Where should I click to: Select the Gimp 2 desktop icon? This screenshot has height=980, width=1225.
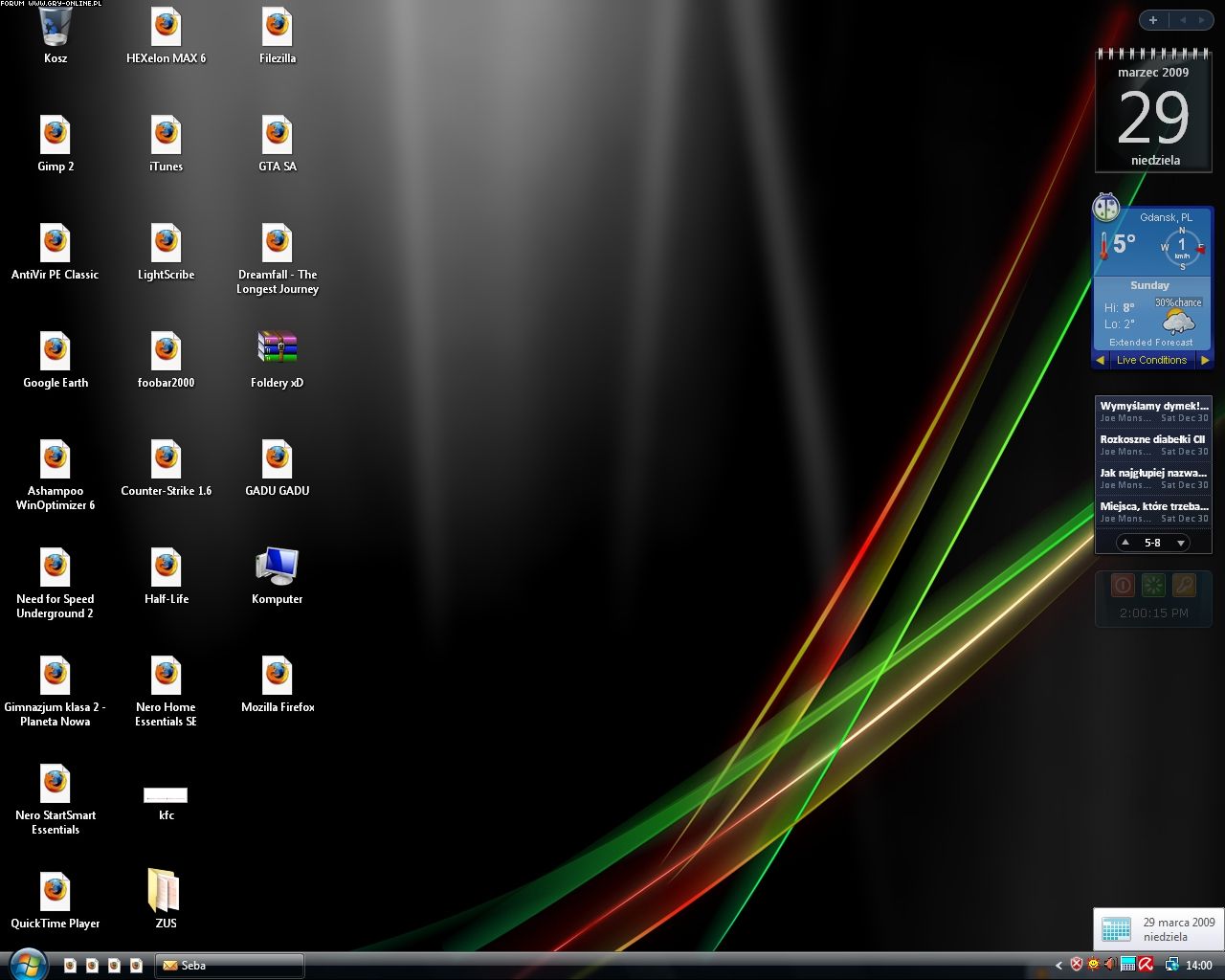click(56, 144)
